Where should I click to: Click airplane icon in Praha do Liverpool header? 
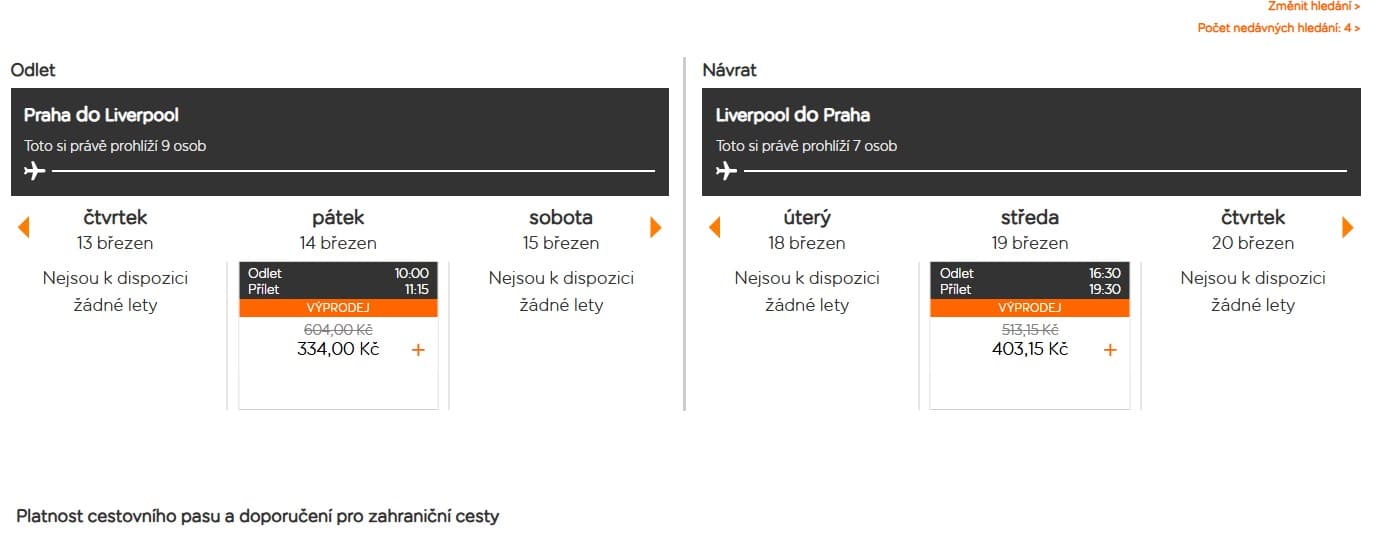(x=35, y=171)
